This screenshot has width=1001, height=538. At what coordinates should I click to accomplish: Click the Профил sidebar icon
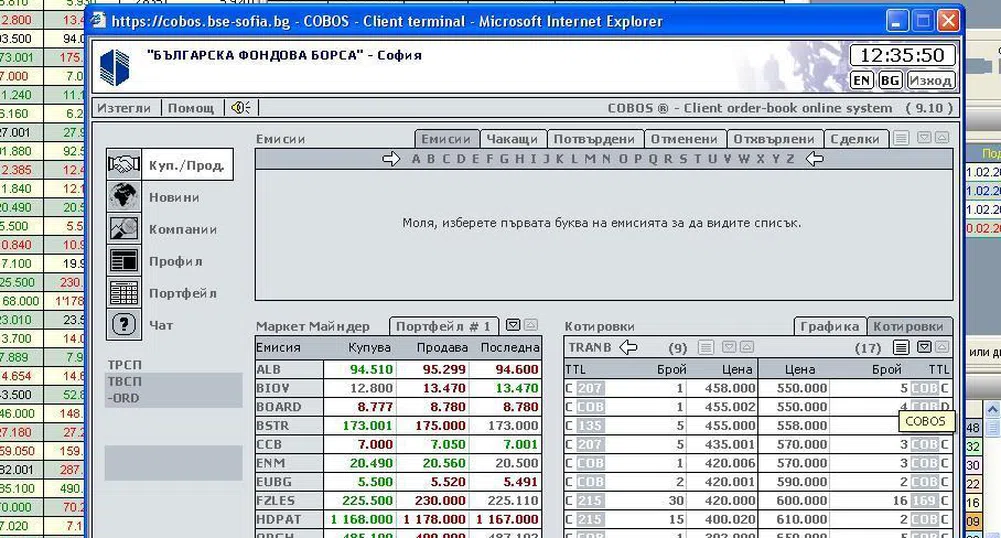tap(124, 261)
